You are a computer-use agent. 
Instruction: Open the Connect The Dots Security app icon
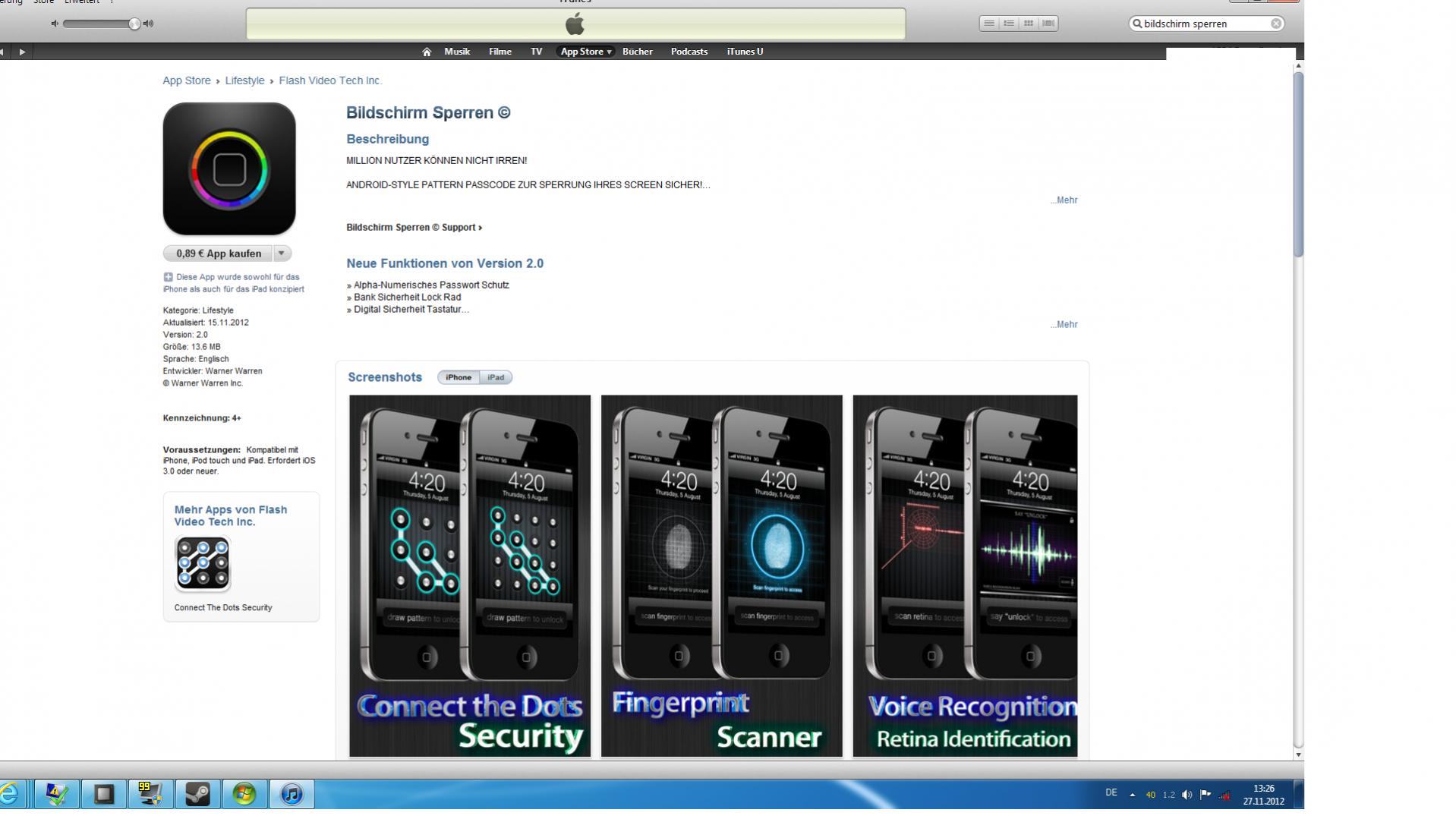(203, 564)
